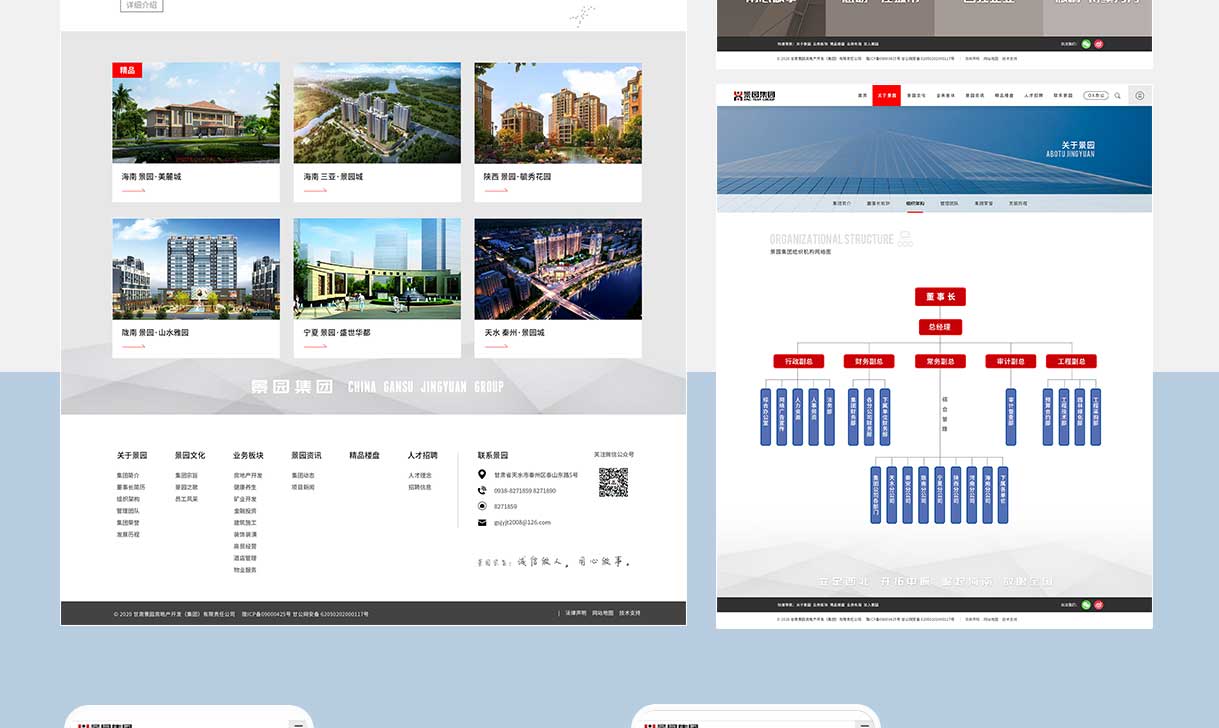Click the OA办公 pill button in the header

1096,96
